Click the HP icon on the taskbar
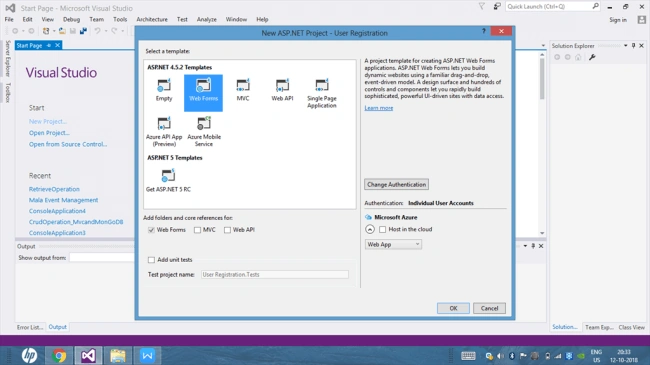This screenshot has width=650, height=365. click(x=29, y=355)
